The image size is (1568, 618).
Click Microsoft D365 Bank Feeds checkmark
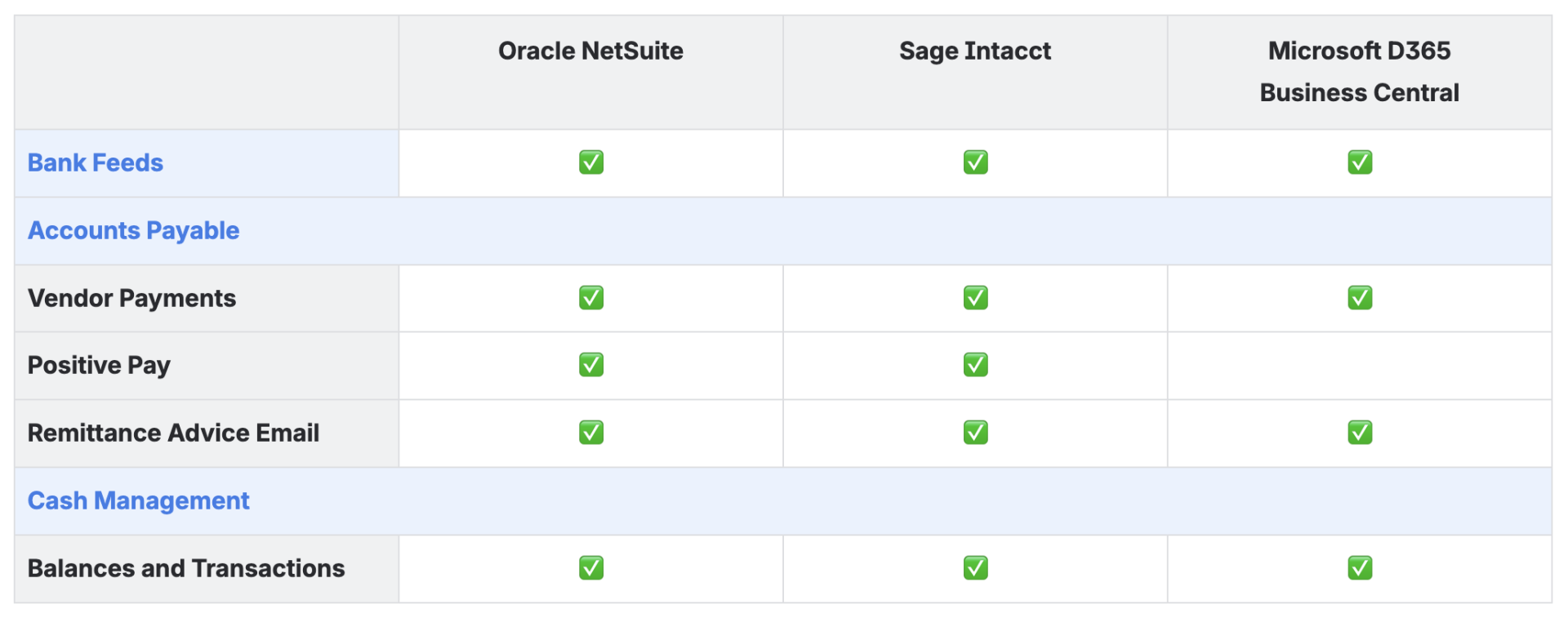click(1360, 162)
